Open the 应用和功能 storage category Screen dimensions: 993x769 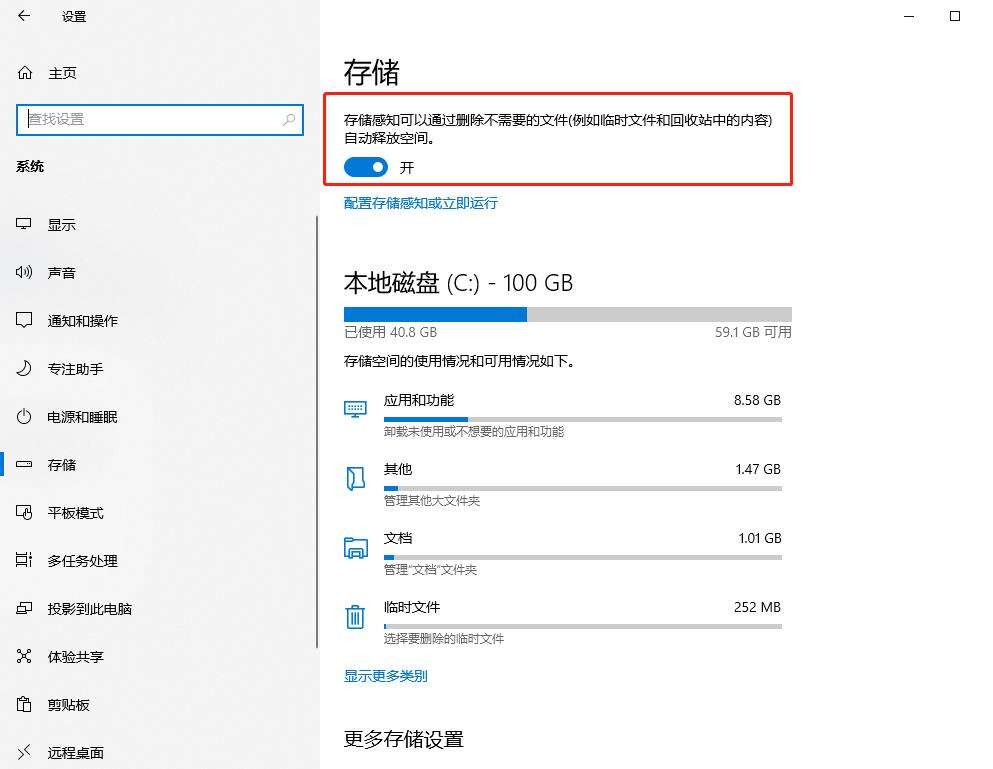point(564,415)
